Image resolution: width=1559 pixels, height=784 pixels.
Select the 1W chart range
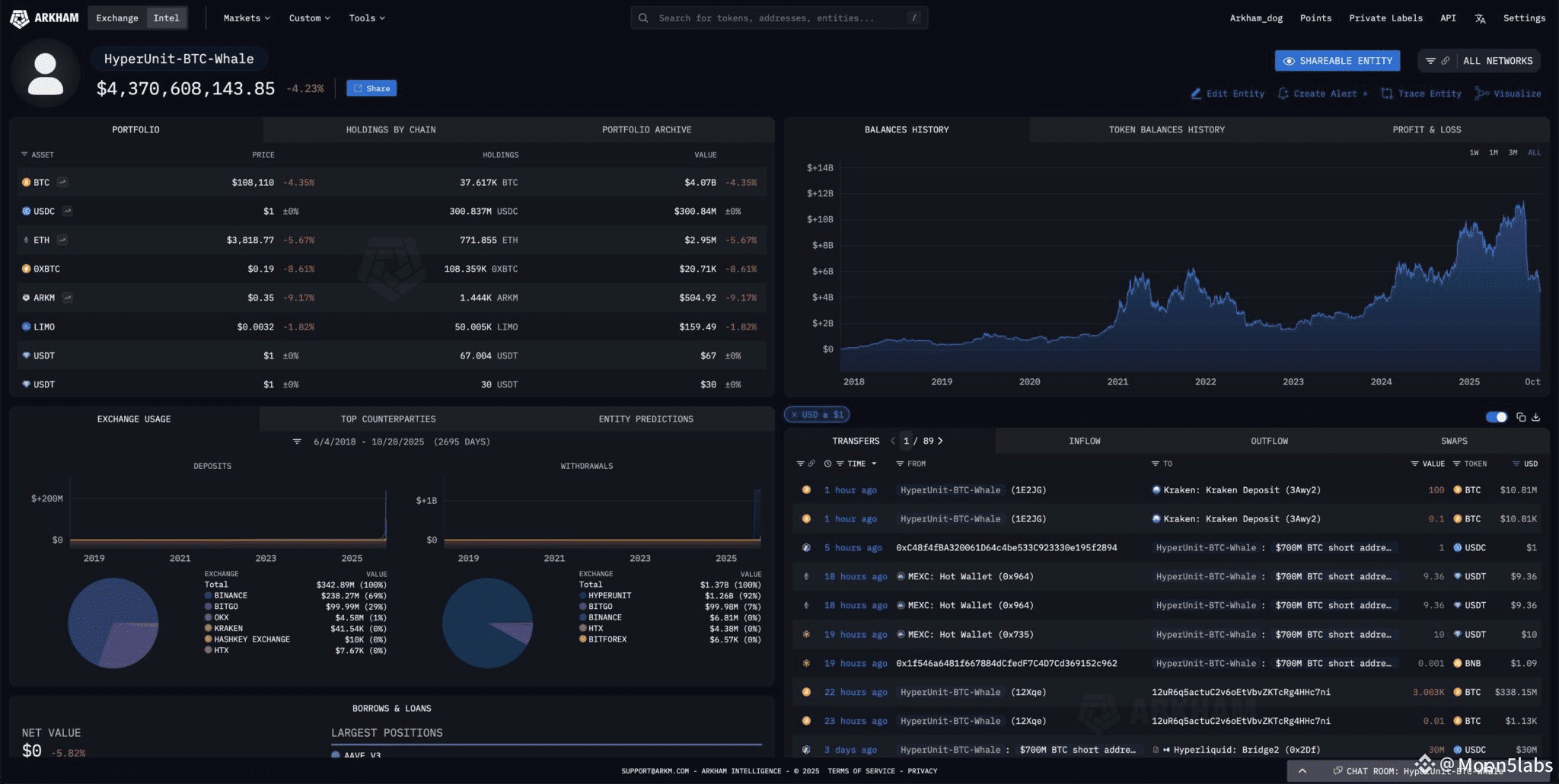(x=1474, y=153)
